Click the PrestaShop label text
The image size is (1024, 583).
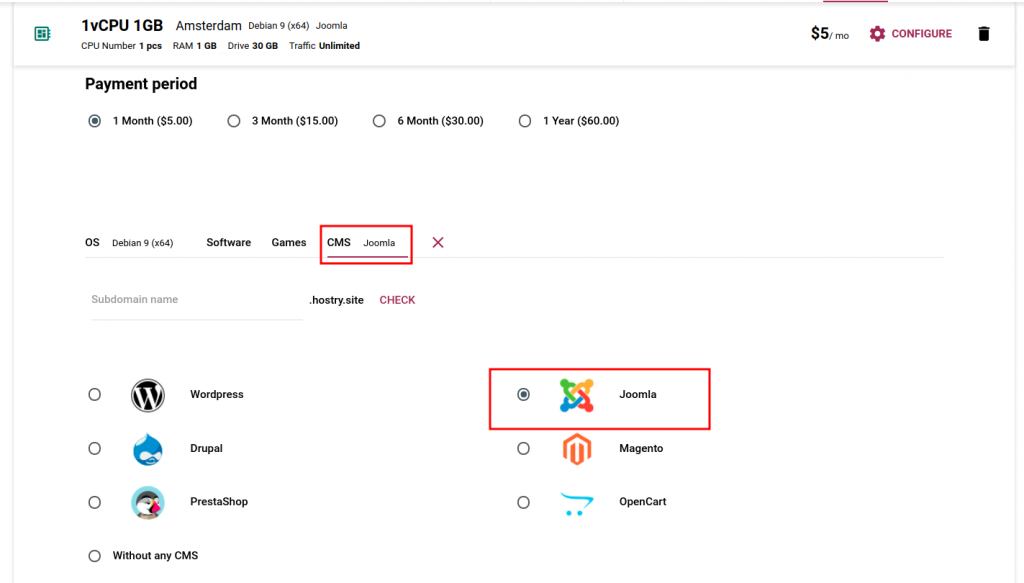point(219,502)
